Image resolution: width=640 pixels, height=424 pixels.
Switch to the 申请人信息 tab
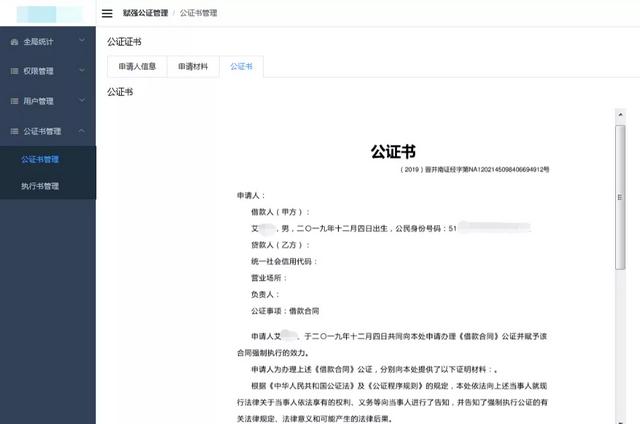[x=137, y=66]
